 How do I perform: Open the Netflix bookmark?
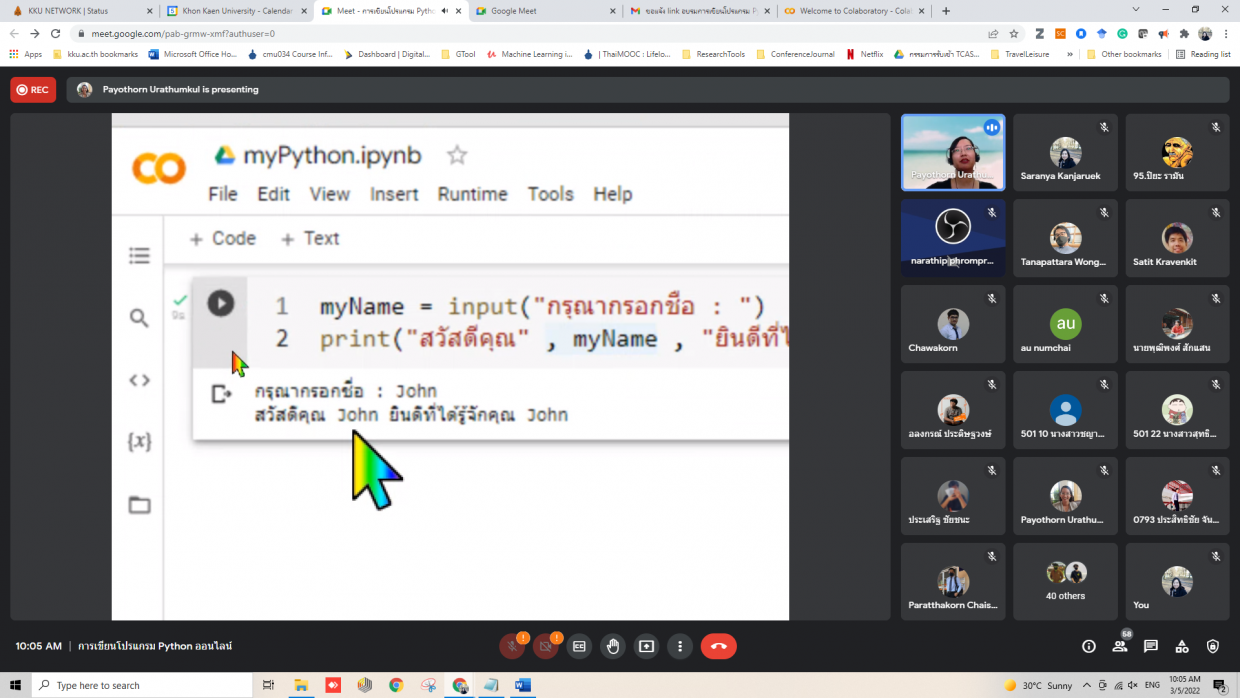coord(870,54)
